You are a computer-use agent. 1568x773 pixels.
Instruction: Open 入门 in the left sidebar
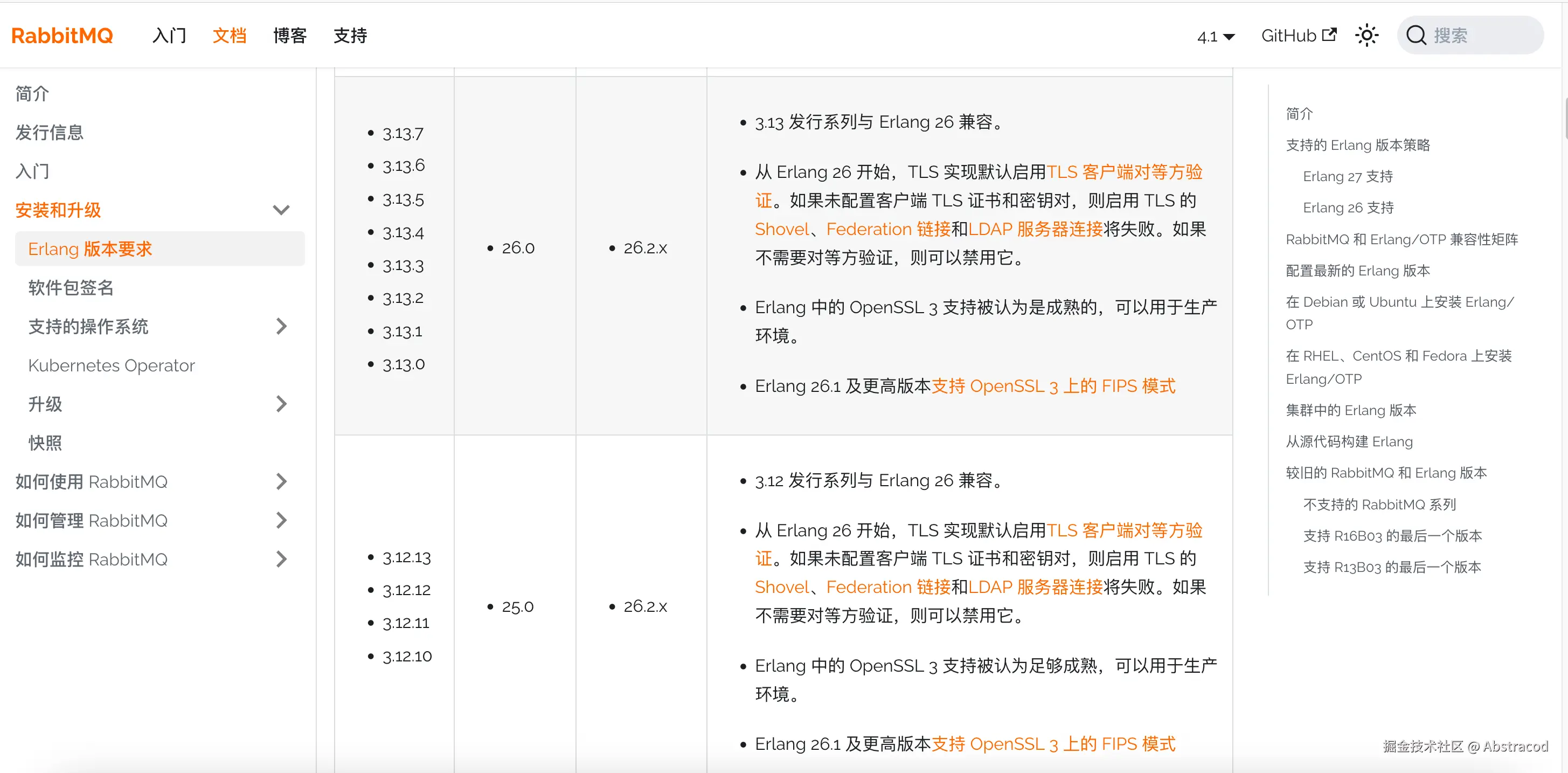pos(32,171)
